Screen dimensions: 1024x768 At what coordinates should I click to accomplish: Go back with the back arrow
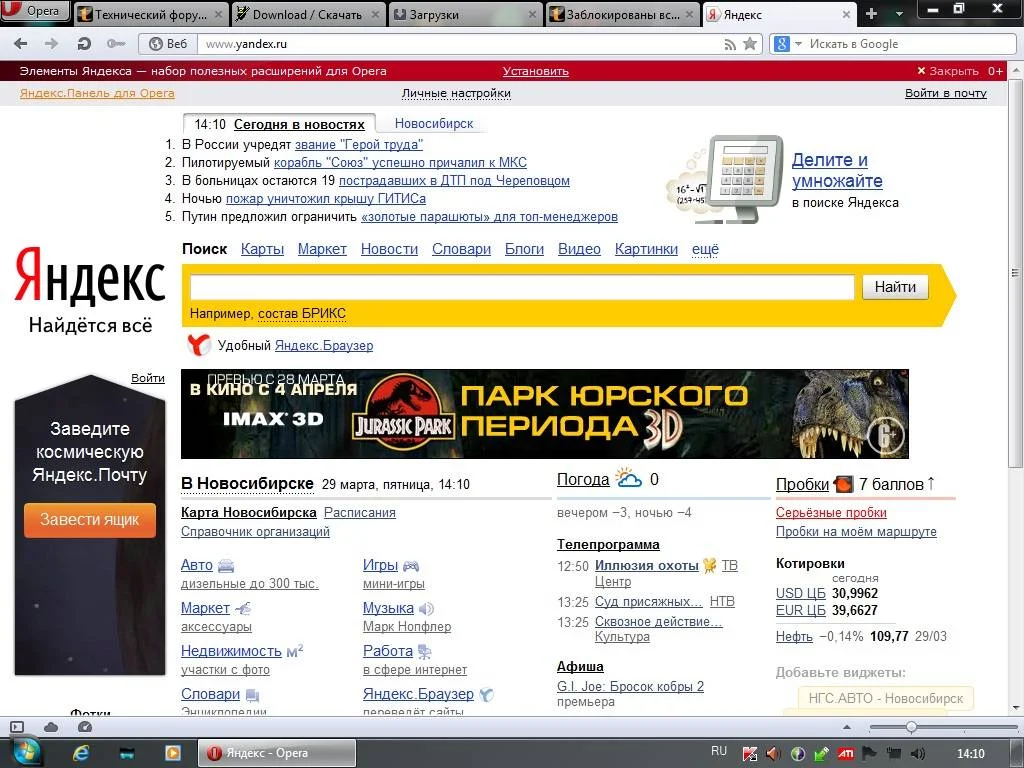tap(20, 44)
